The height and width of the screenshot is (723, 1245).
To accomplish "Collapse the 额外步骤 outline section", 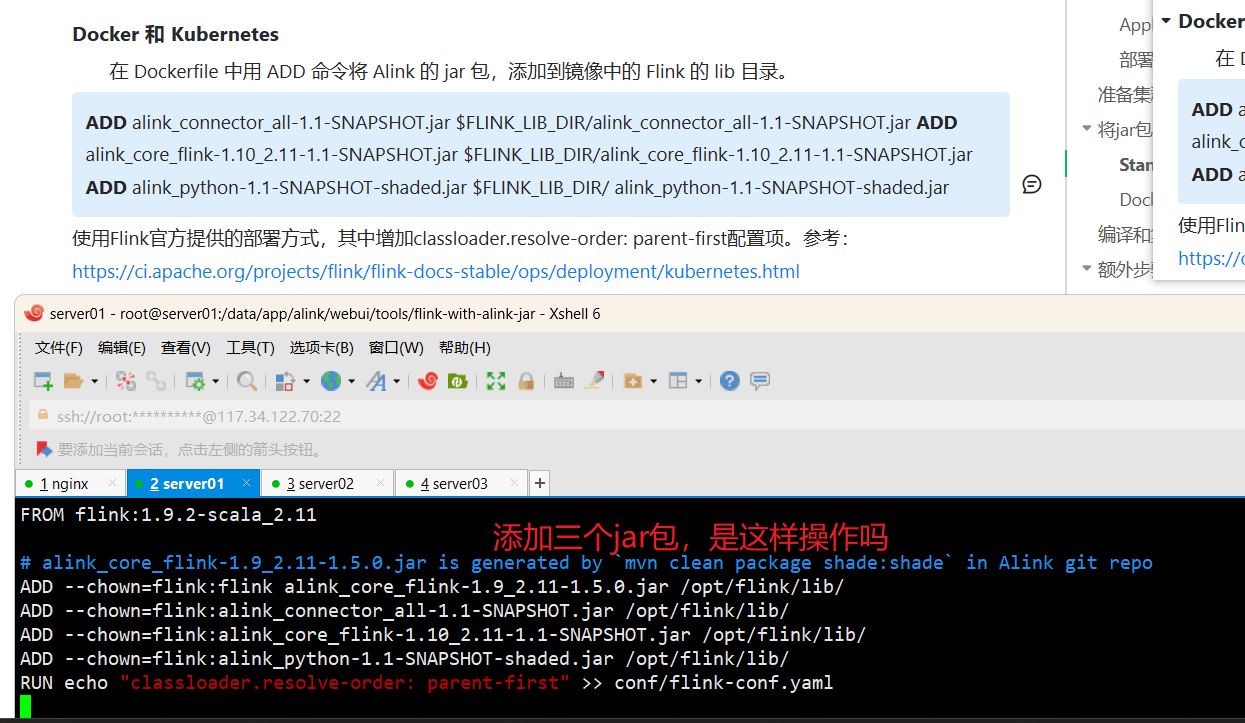I will pyautogui.click(x=1087, y=268).
